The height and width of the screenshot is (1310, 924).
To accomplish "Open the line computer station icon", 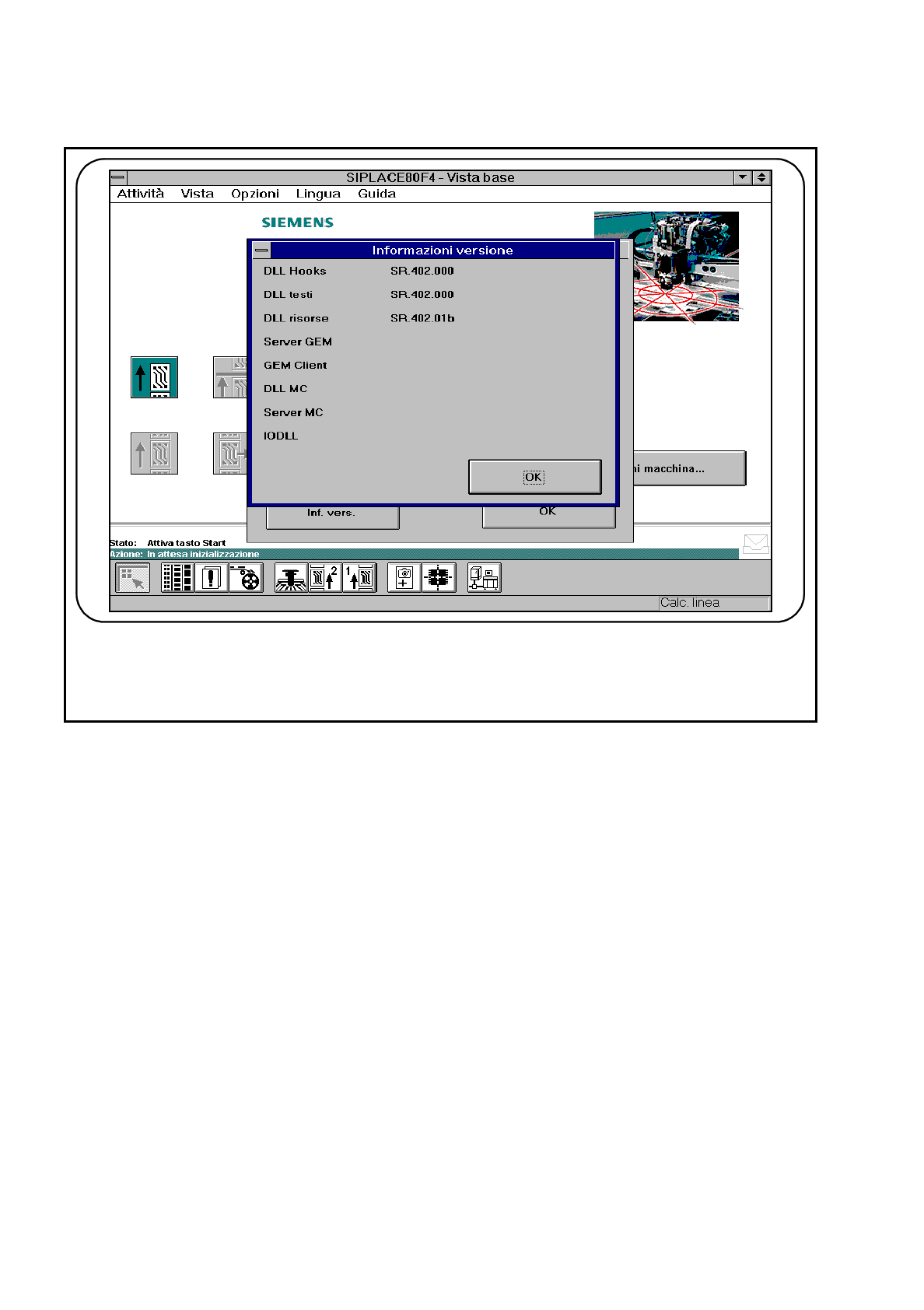I will (484, 578).
